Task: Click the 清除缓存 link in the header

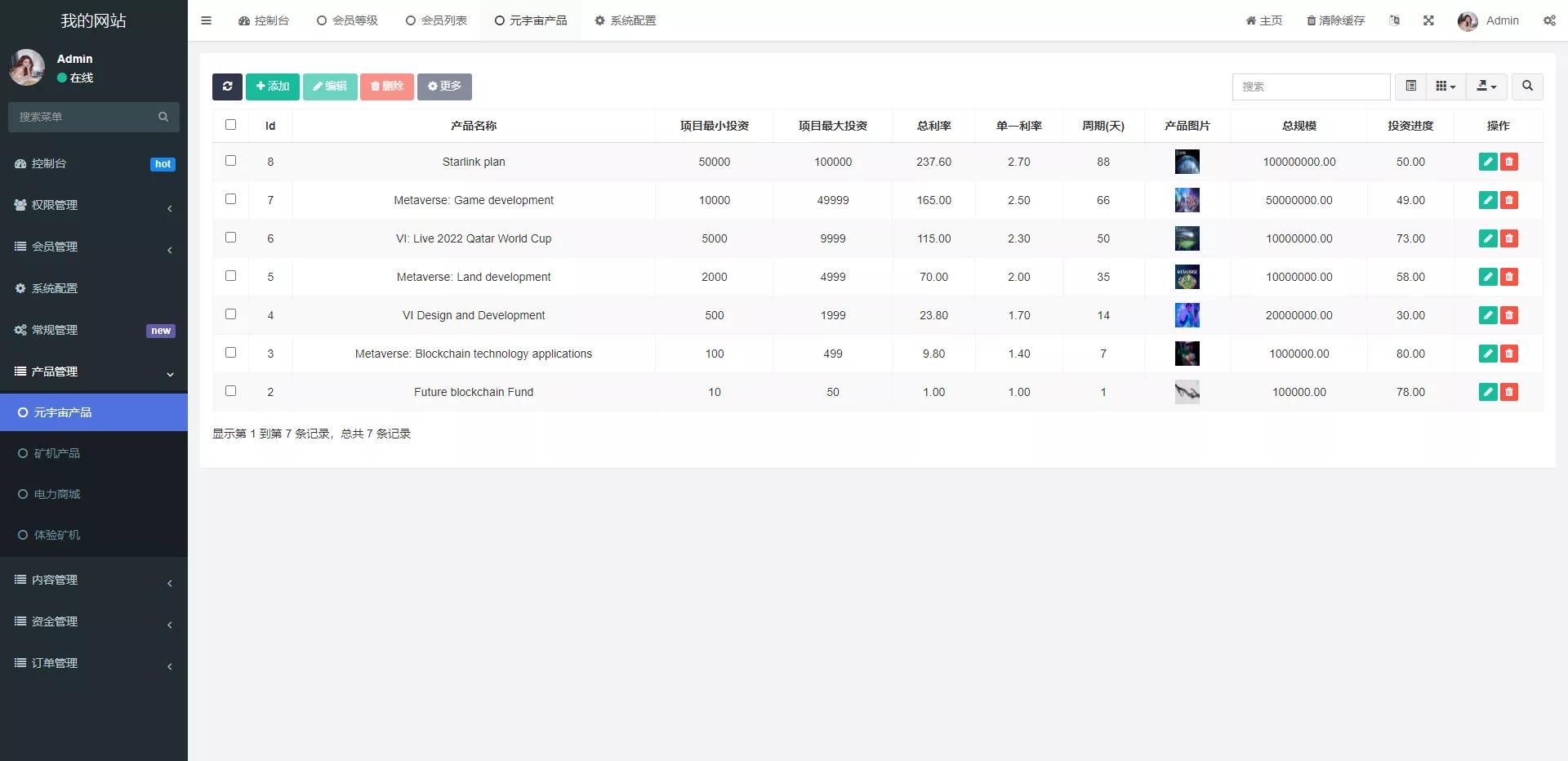Action: pos(1335,20)
